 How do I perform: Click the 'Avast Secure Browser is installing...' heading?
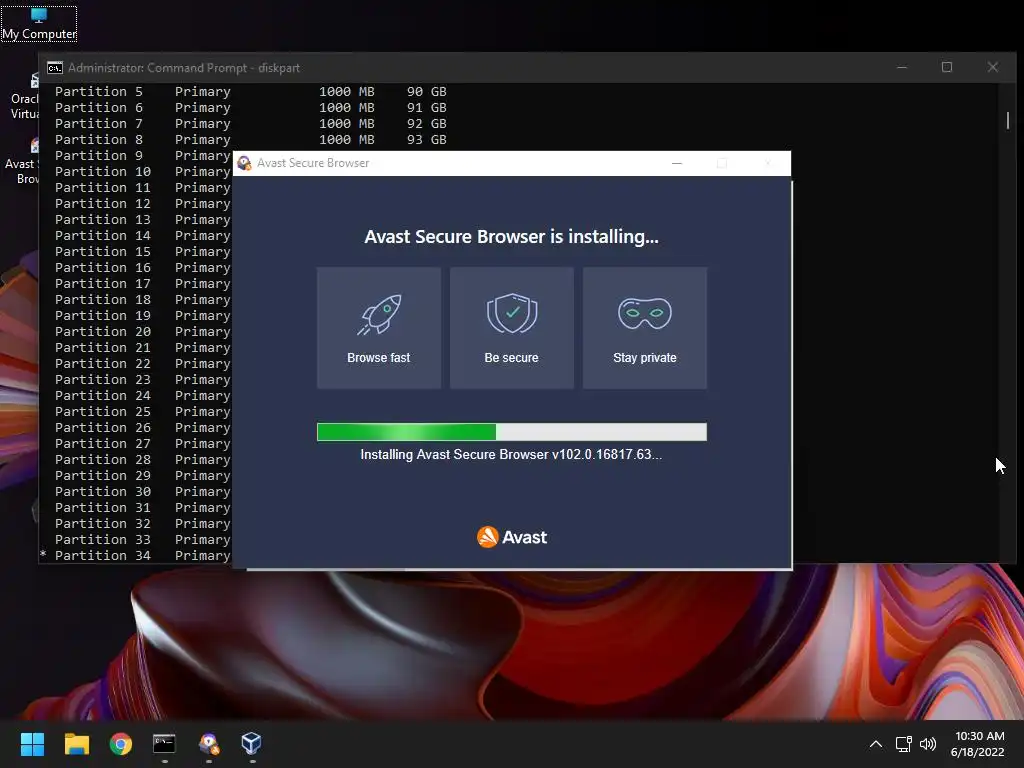tap(511, 236)
